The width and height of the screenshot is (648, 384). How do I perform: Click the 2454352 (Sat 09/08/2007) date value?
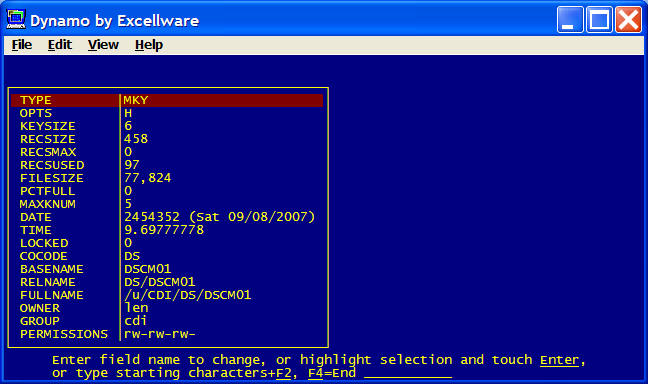click(219, 217)
